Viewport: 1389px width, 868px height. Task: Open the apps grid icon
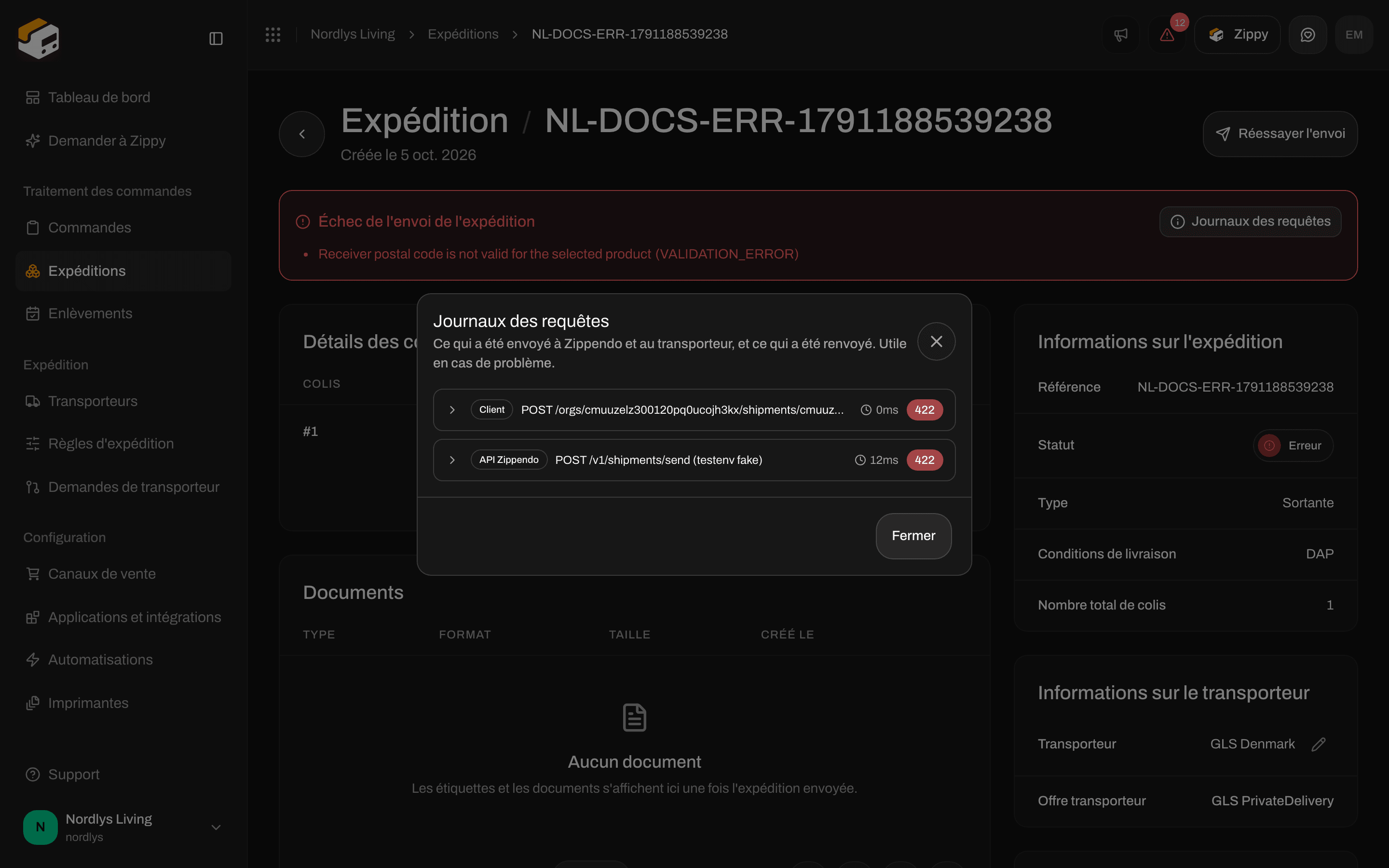tap(273, 34)
